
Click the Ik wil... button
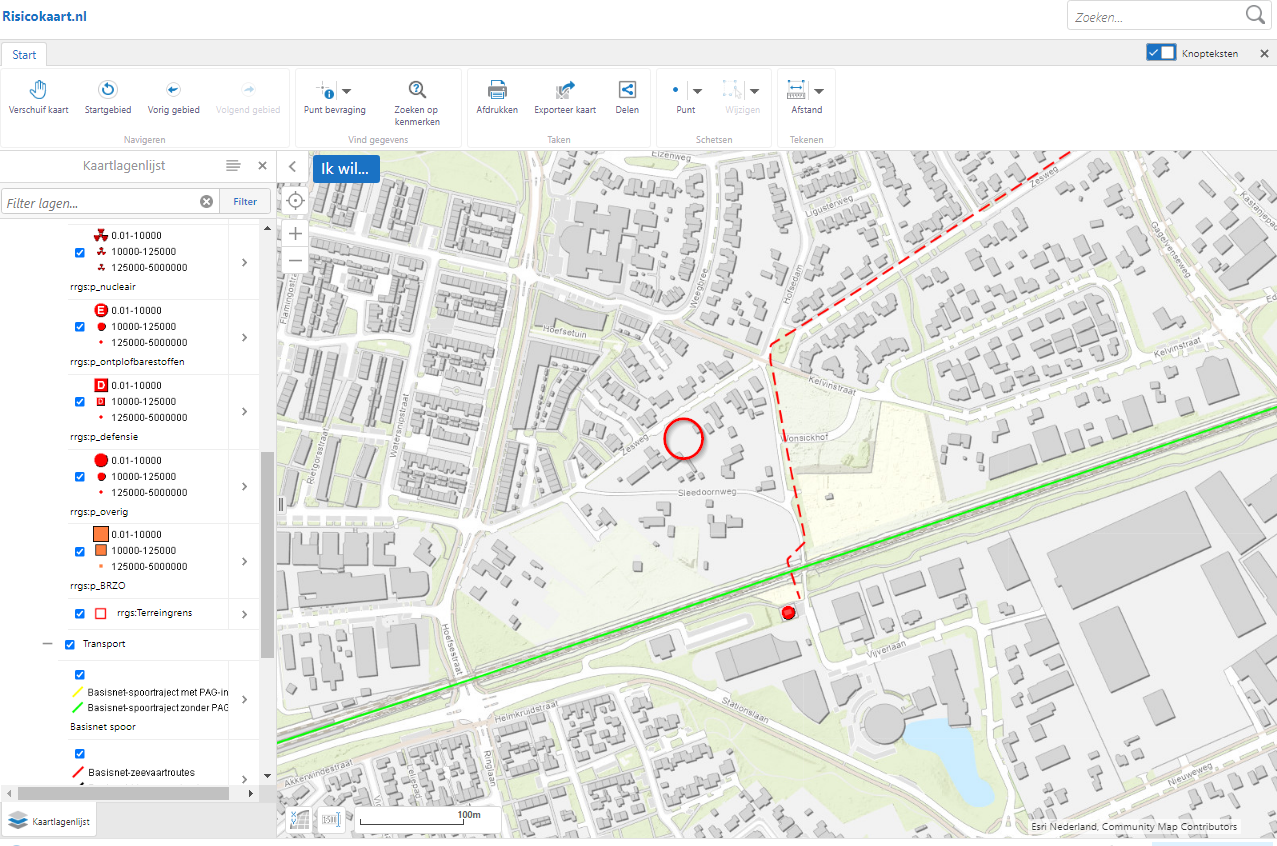[345, 168]
